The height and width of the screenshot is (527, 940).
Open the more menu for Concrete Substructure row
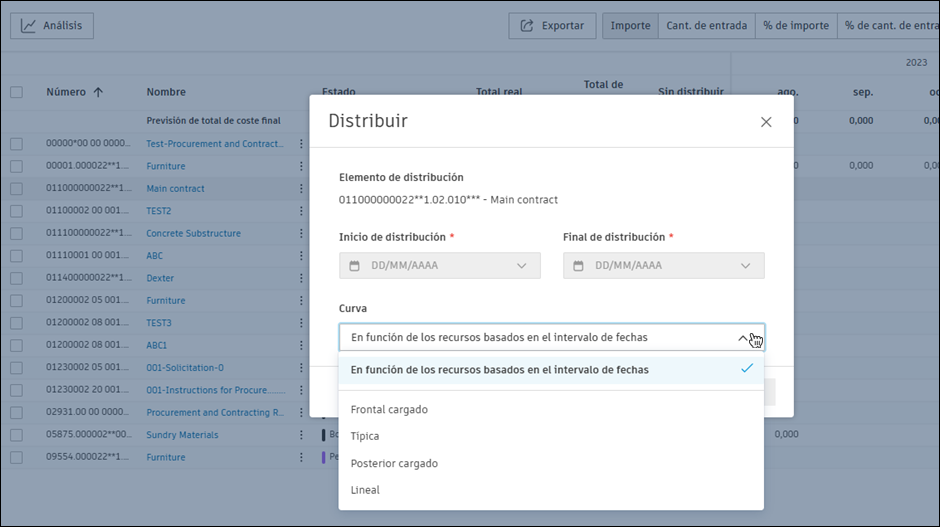coord(301,233)
